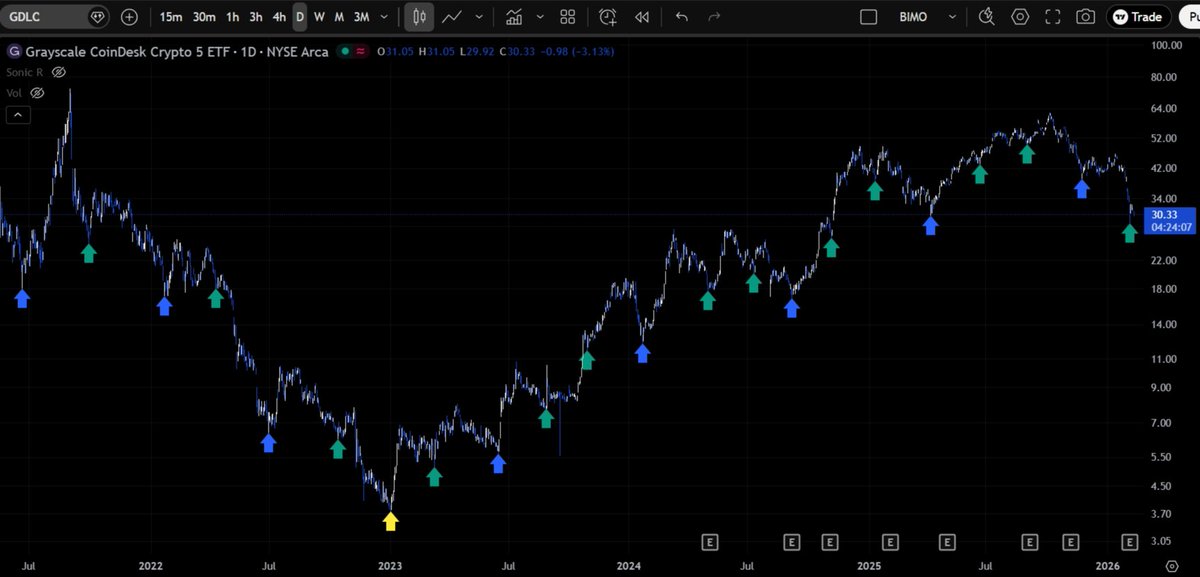This screenshot has width=1200, height=577.
Task: Open the indicator templates grid icon
Action: [x=568, y=17]
